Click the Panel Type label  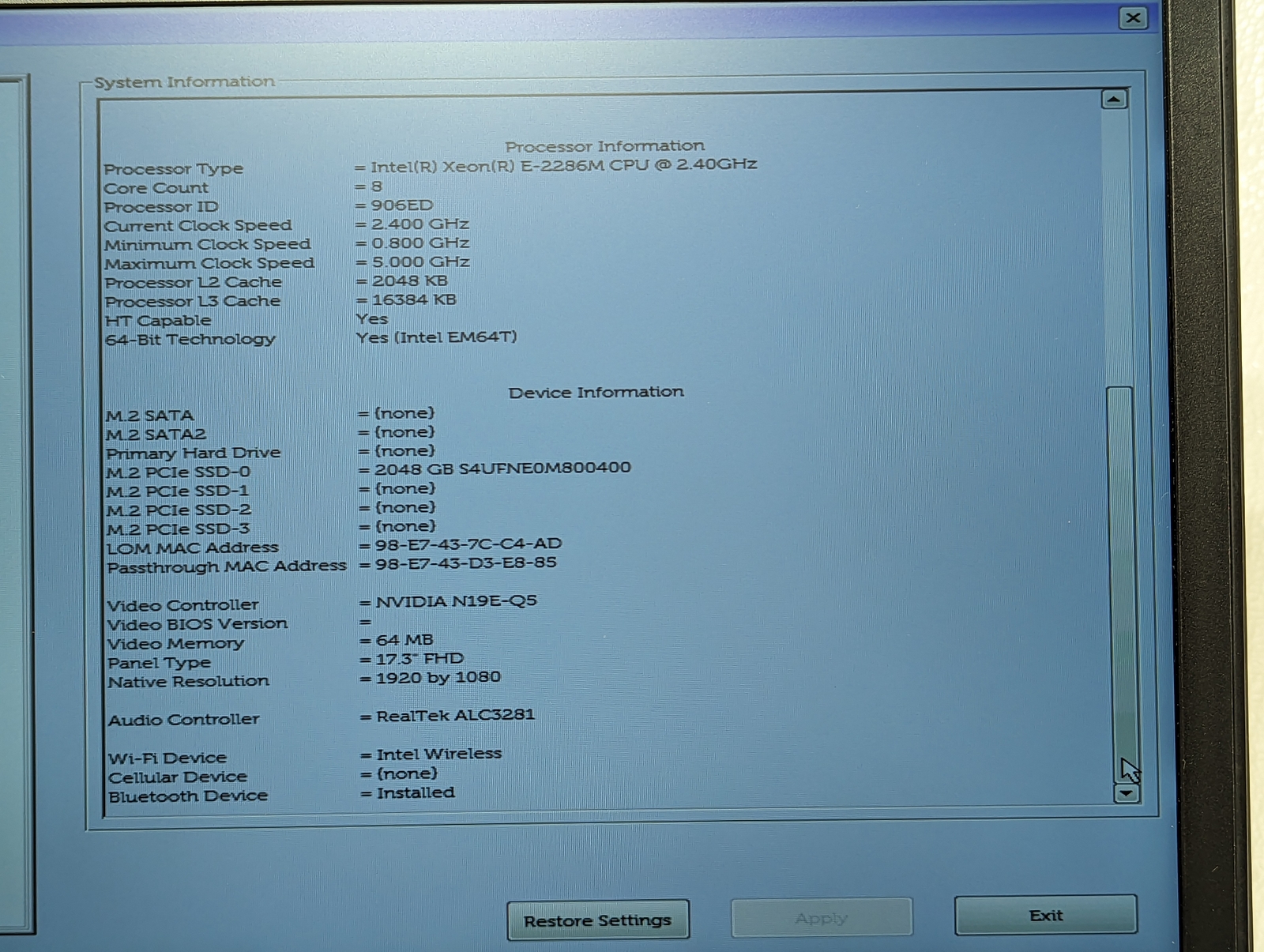(x=160, y=663)
